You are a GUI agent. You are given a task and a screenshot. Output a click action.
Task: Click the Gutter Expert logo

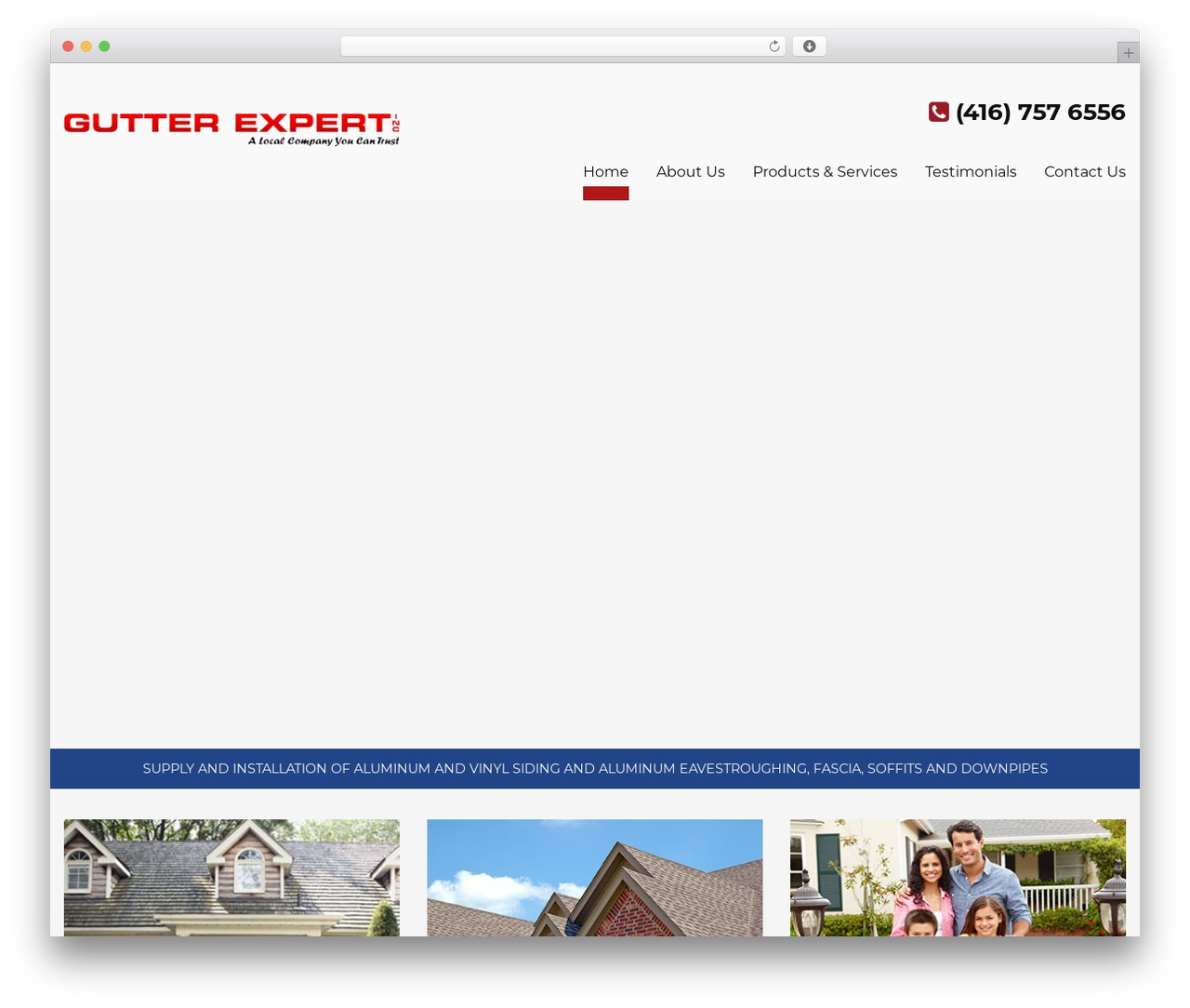(231, 129)
